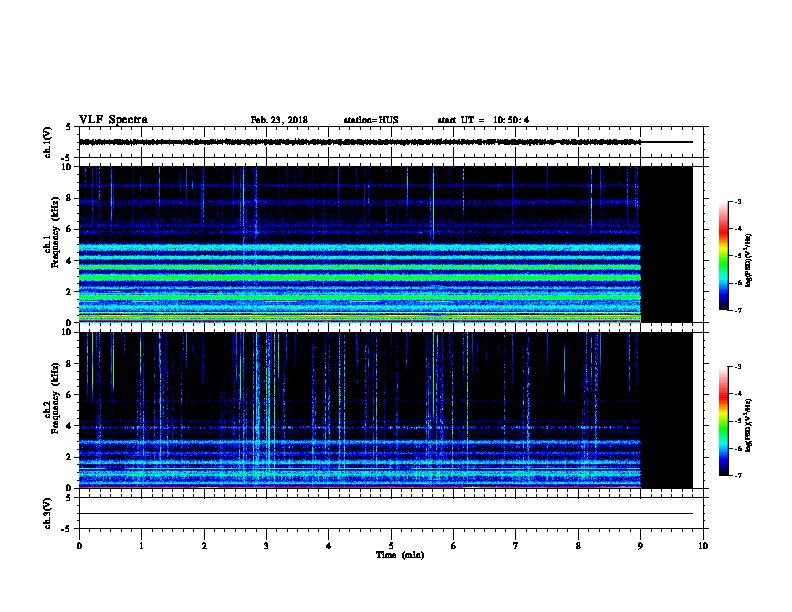This screenshot has width=792, height=612.
Task: Click time axis tick label "3"
Action: [x=266, y=546]
